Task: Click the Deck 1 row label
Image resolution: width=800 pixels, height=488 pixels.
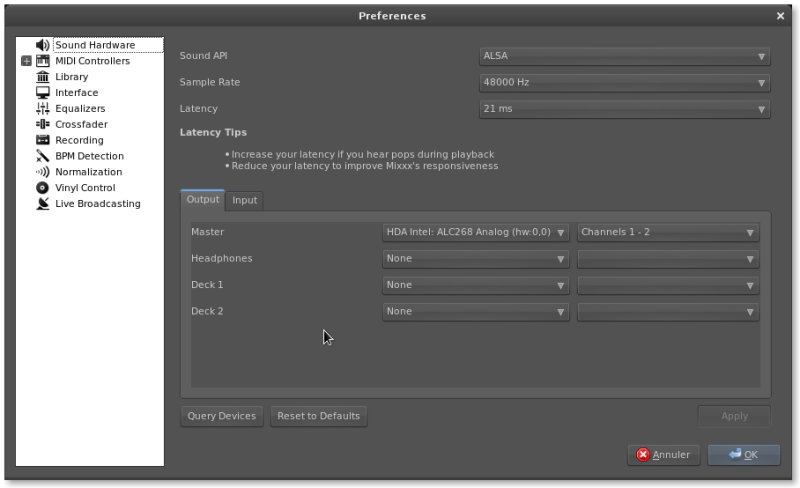Action: (x=207, y=285)
